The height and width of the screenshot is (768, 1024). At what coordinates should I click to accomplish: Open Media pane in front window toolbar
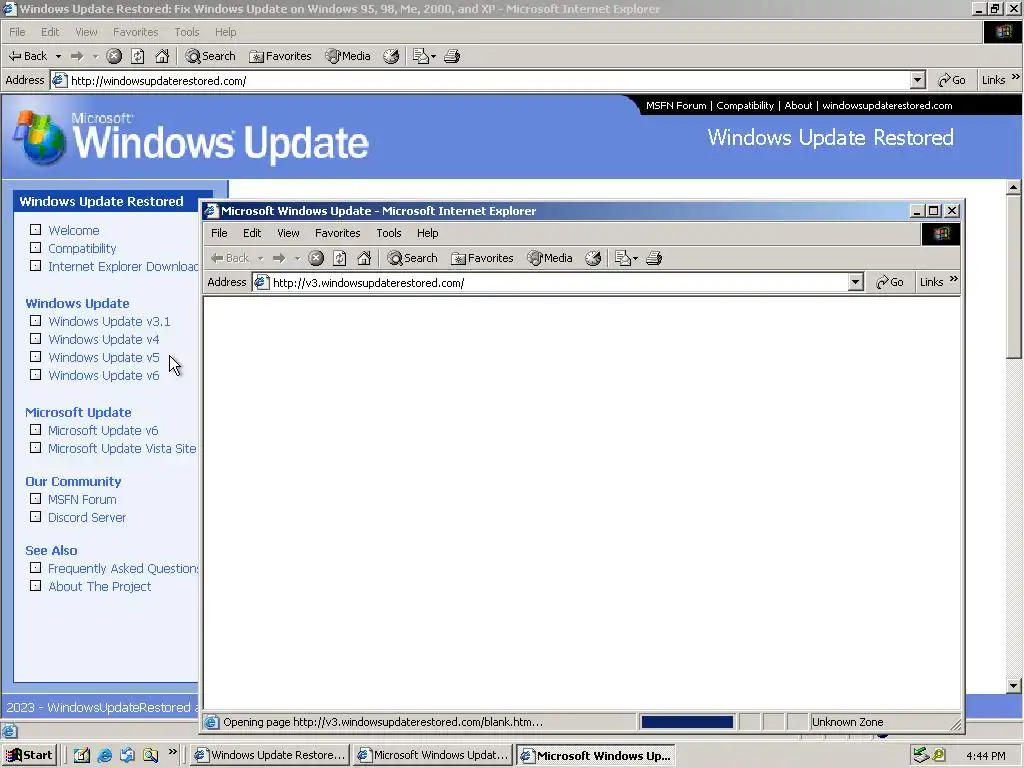point(550,258)
